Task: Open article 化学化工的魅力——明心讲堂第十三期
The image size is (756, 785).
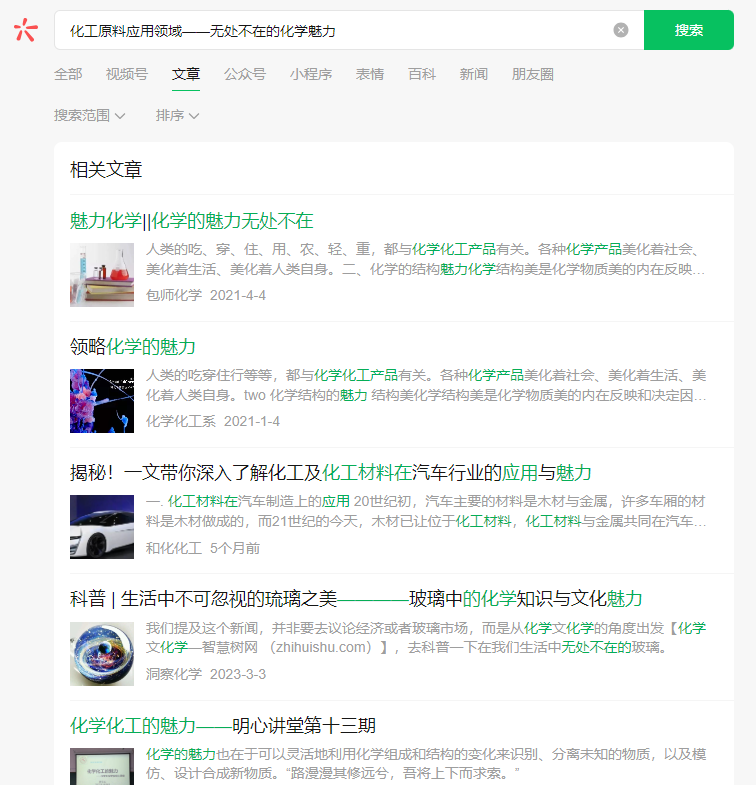Action: [223, 725]
